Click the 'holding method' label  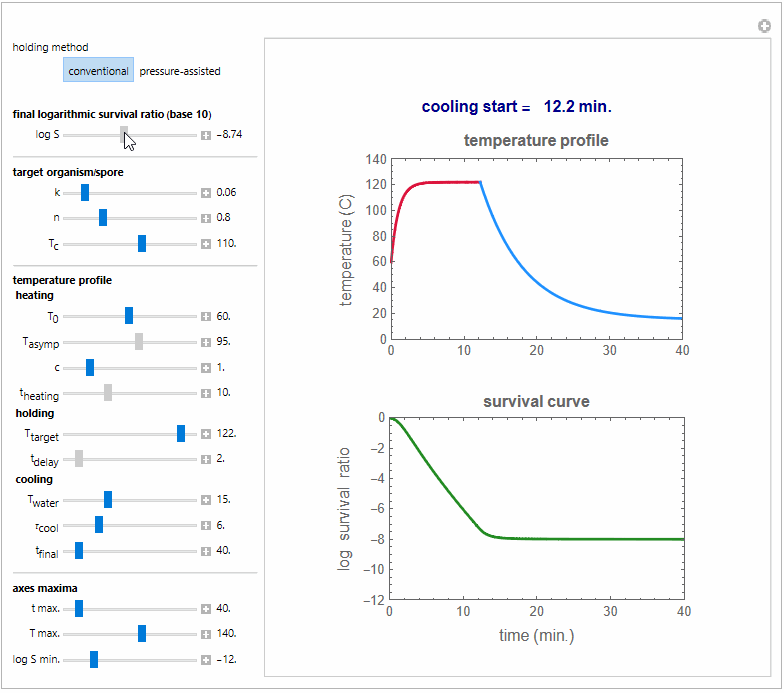[50, 48]
